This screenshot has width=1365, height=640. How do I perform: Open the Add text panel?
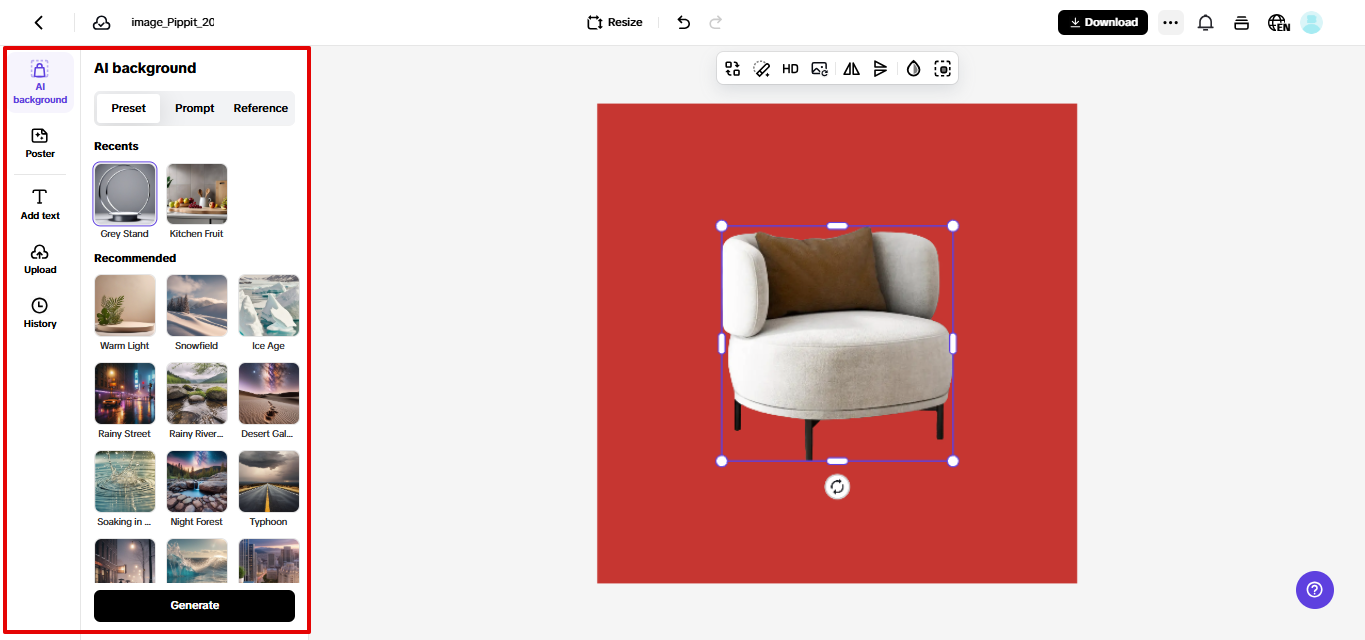pos(39,203)
